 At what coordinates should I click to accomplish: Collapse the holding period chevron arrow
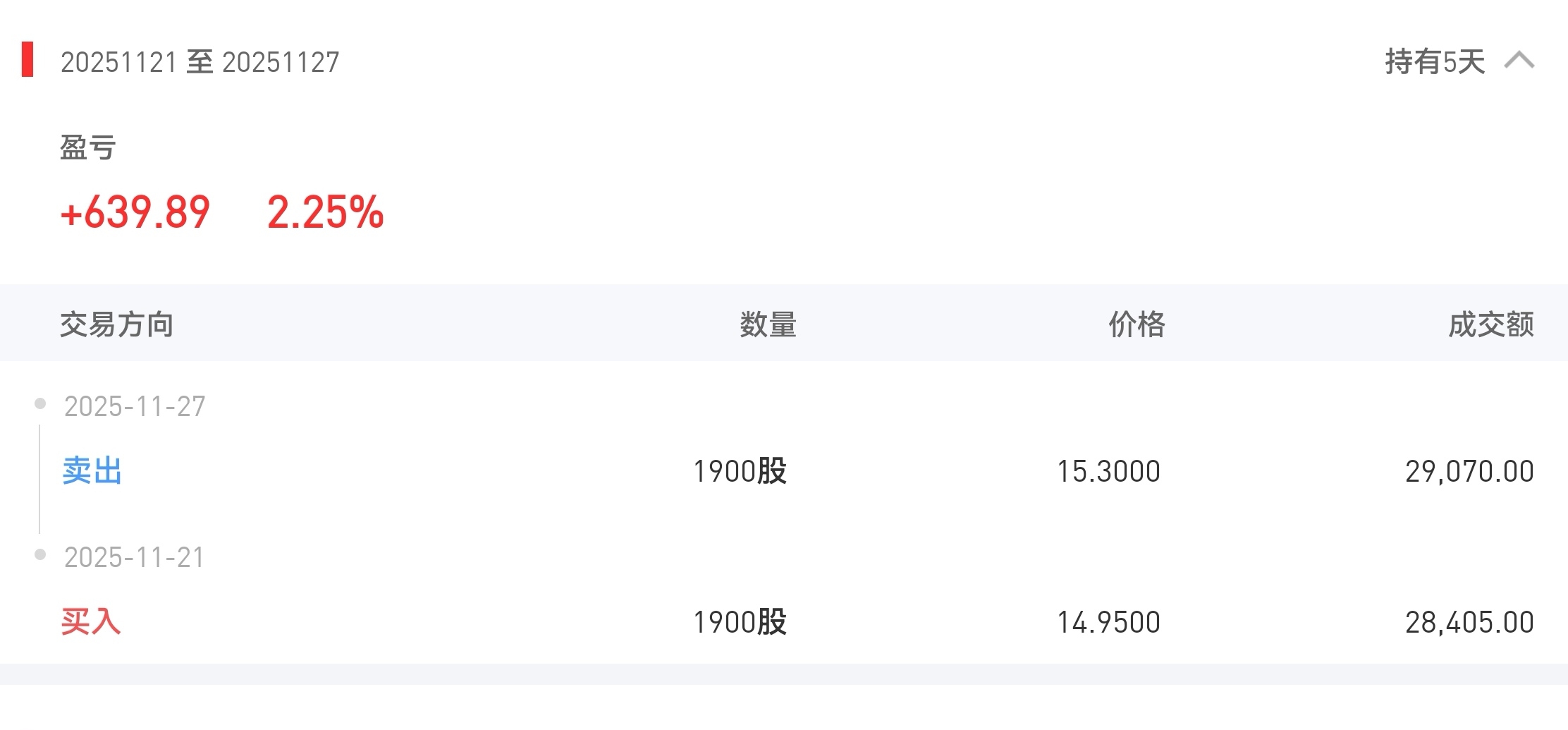(1519, 61)
